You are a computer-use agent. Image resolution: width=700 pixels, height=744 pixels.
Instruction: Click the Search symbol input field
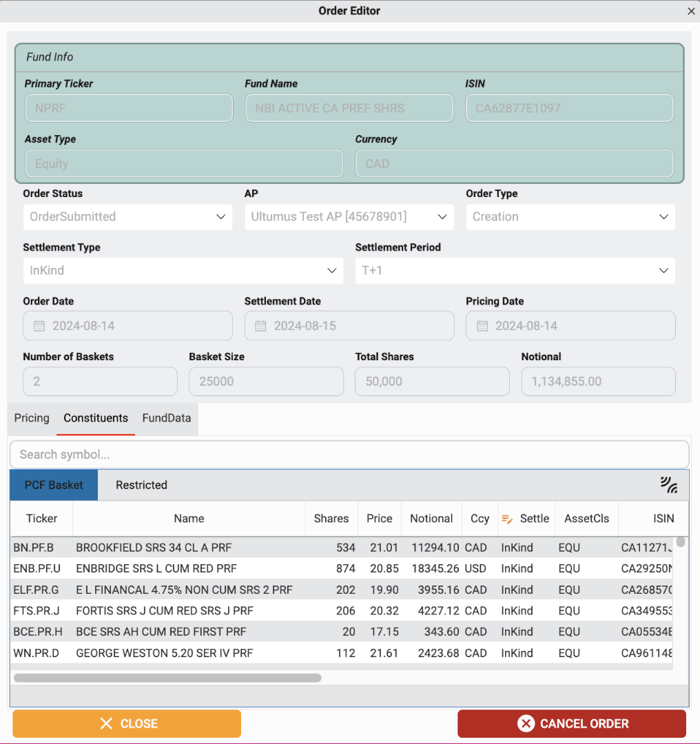pyautogui.click(x=349, y=455)
